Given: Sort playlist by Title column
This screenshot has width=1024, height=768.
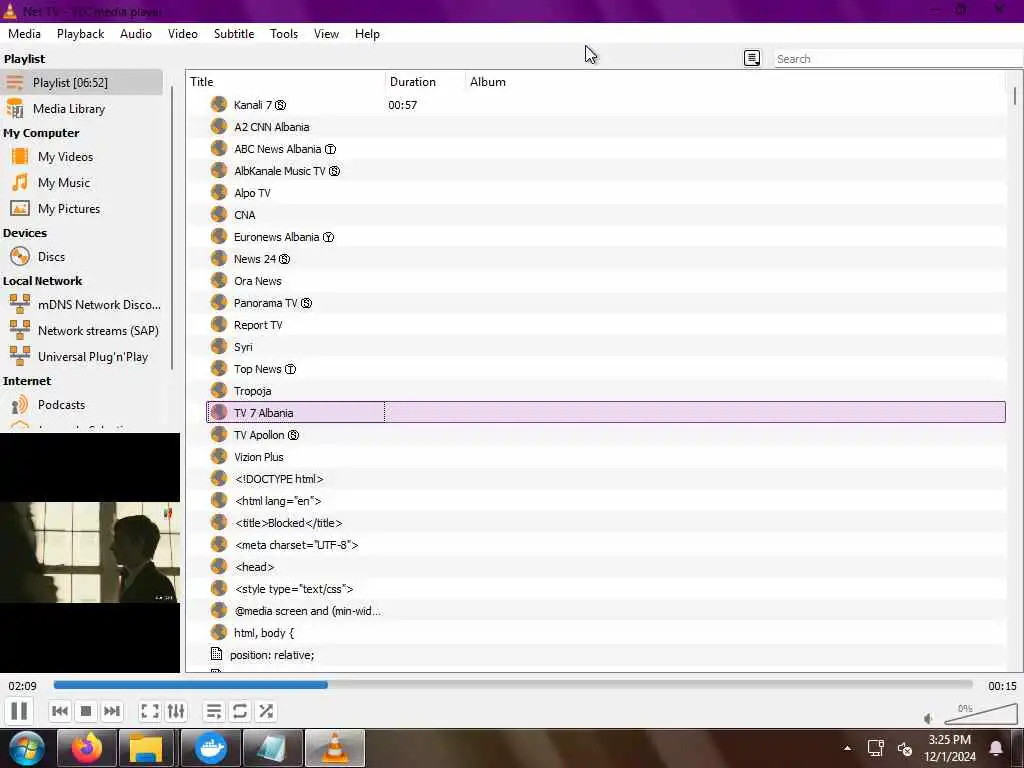Looking at the screenshot, I should point(285,82).
